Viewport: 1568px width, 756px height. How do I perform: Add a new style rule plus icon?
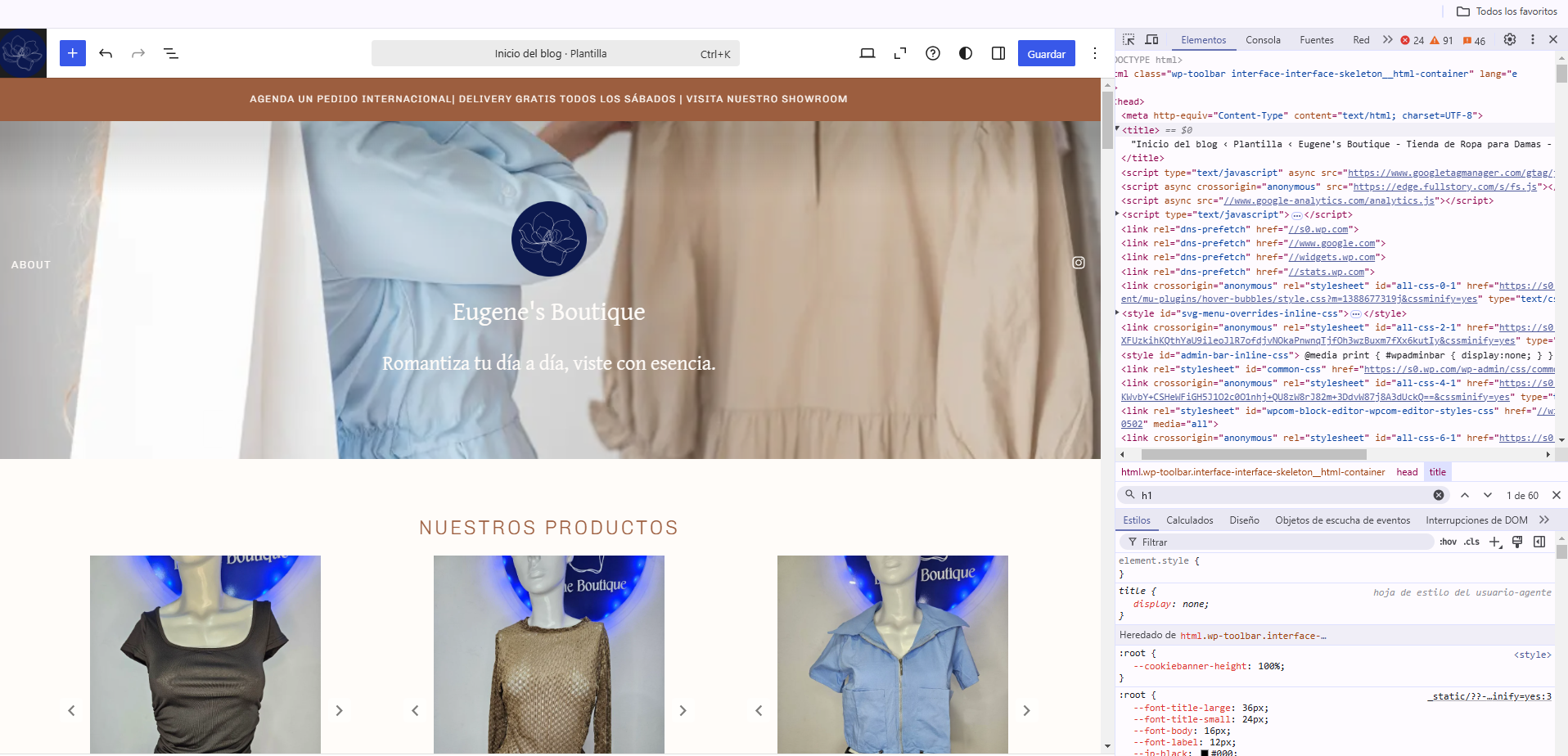(x=1495, y=542)
